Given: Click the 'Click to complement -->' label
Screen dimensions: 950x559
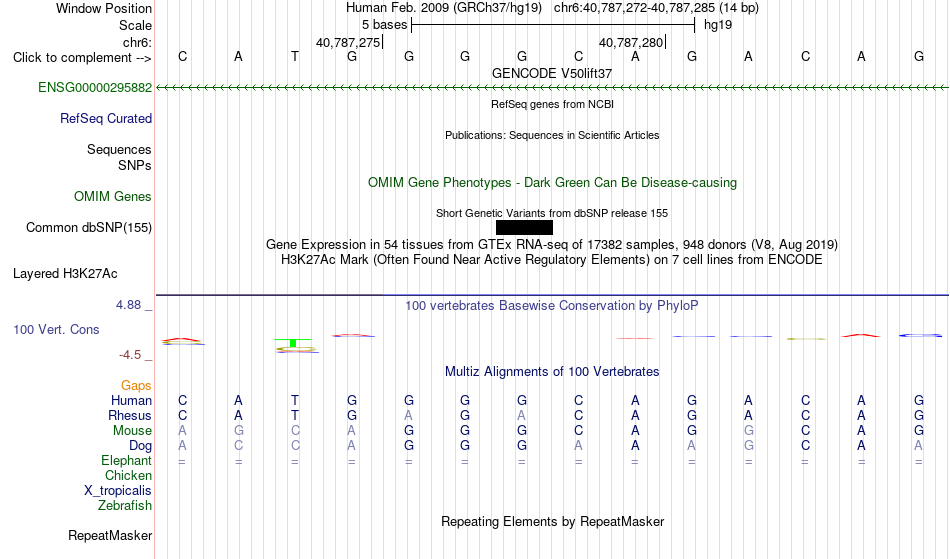Looking at the screenshot, I should coord(82,58).
